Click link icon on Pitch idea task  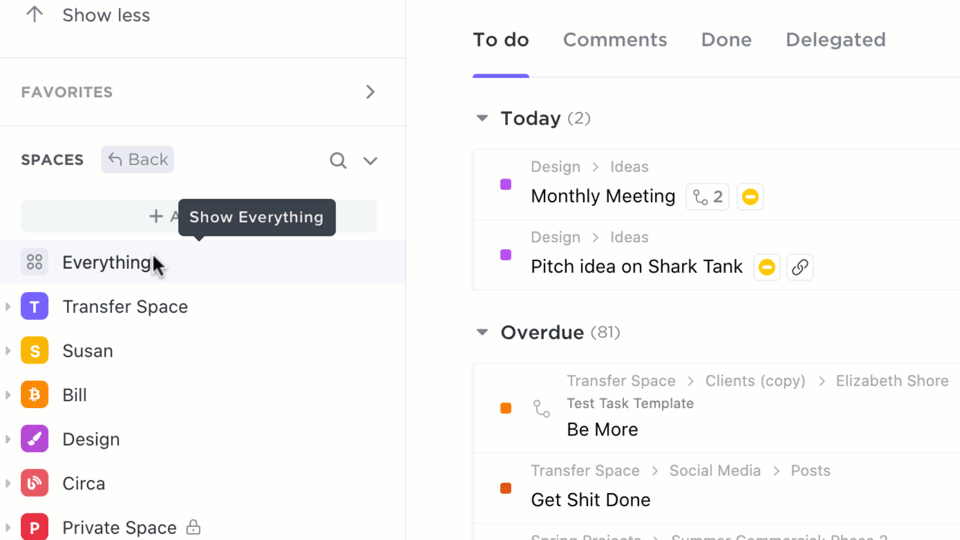(799, 267)
